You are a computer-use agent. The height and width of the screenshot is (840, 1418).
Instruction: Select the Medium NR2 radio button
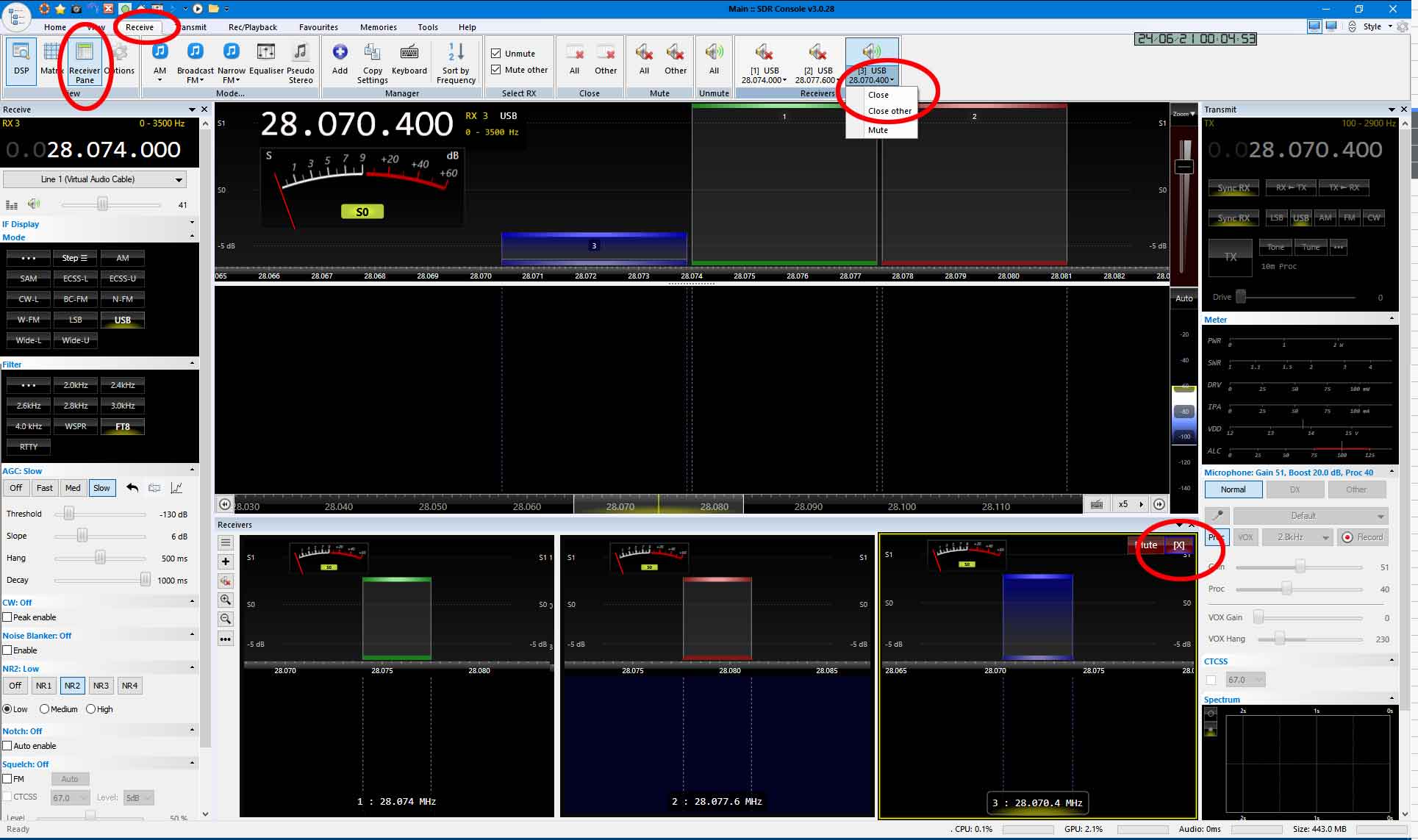(x=45, y=709)
